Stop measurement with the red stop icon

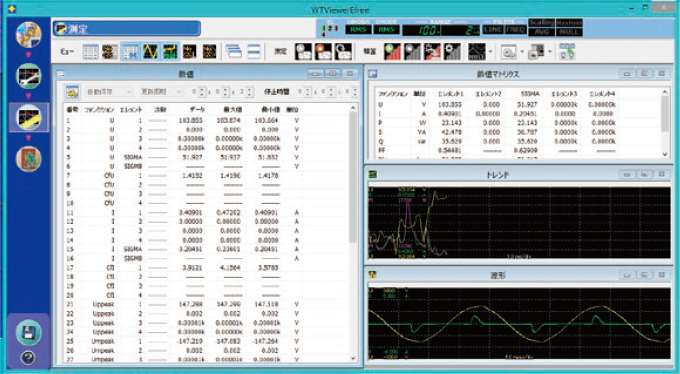click(x=323, y=52)
